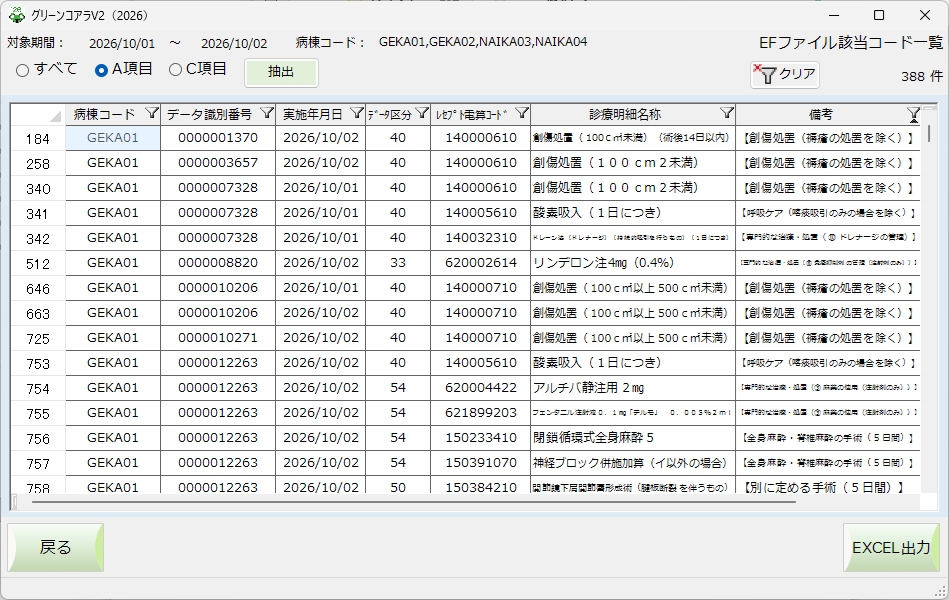Click the 病棟コード column header
Screen dimensions: 949x600
click(113, 114)
